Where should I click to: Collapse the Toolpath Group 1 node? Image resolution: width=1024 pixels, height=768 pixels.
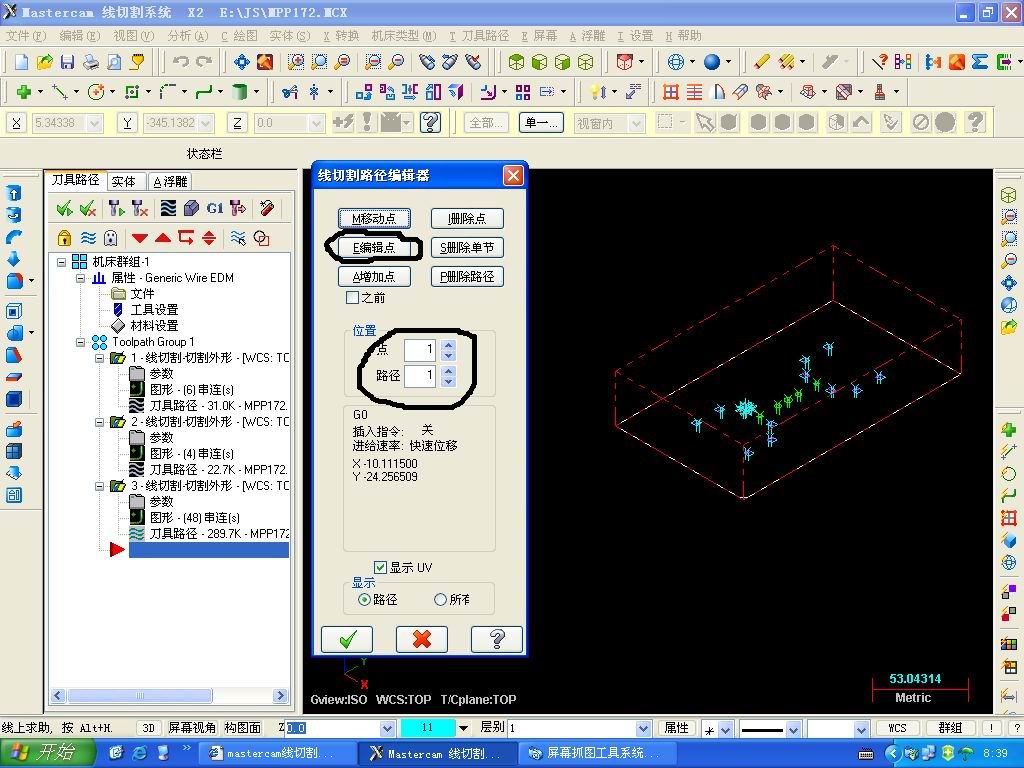(x=80, y=342)
